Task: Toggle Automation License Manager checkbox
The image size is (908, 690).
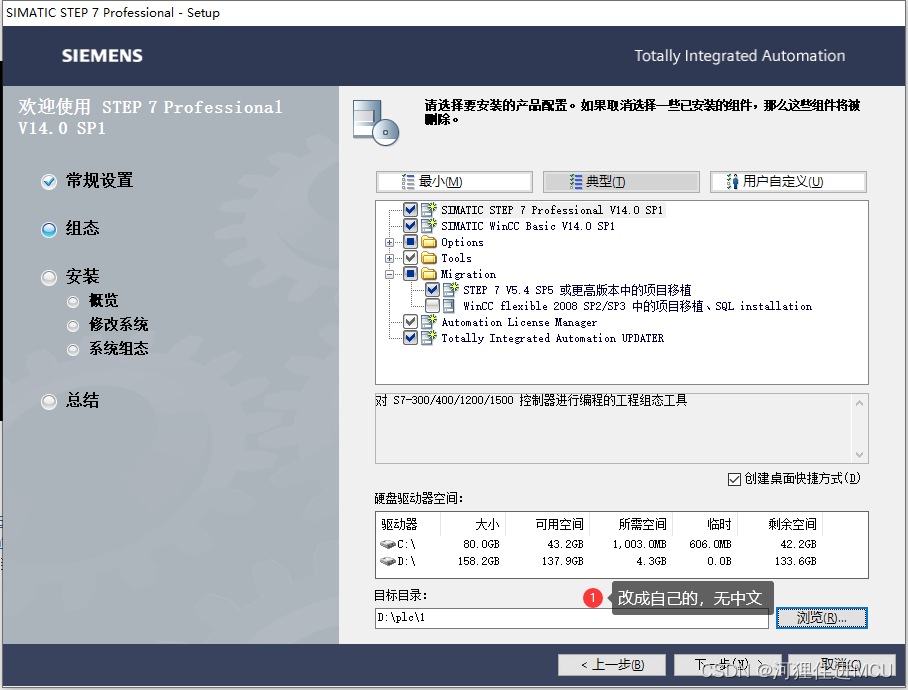Action: point(411,321)
